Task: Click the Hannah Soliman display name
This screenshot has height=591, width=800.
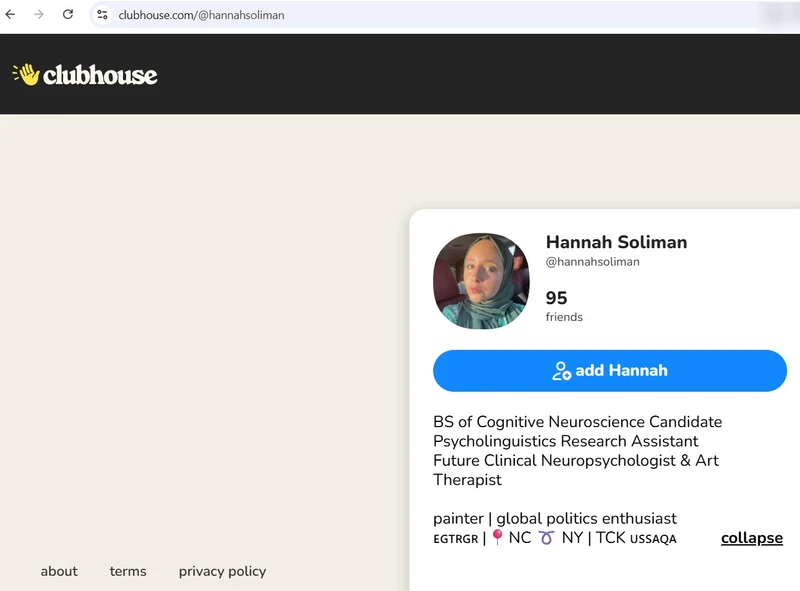Action: pos(616,242)
